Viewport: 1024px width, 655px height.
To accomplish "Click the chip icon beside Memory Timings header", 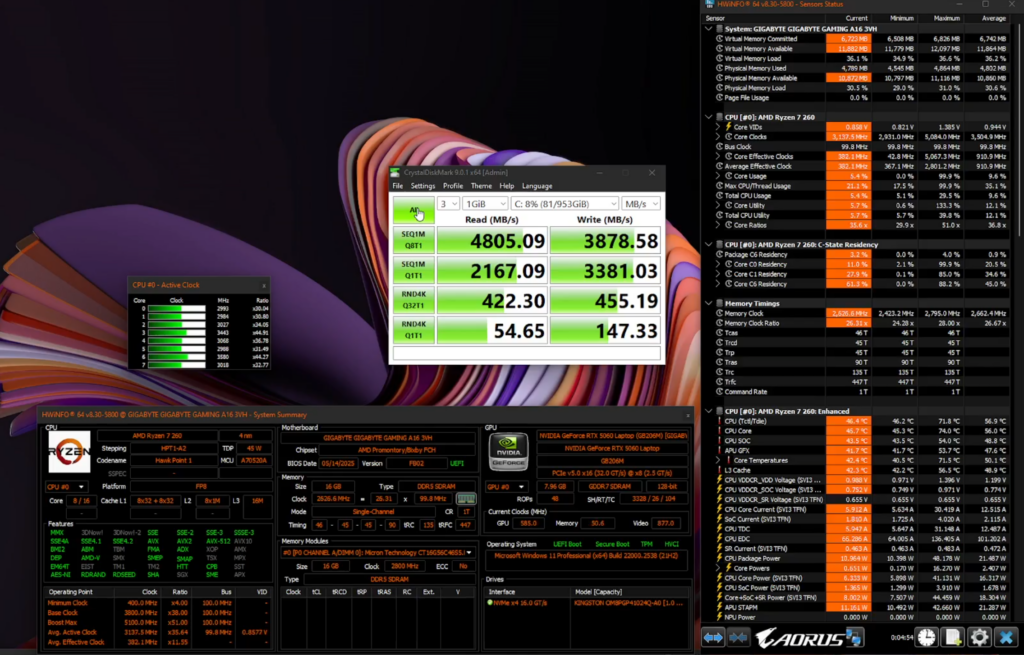I will pos(720,303).
